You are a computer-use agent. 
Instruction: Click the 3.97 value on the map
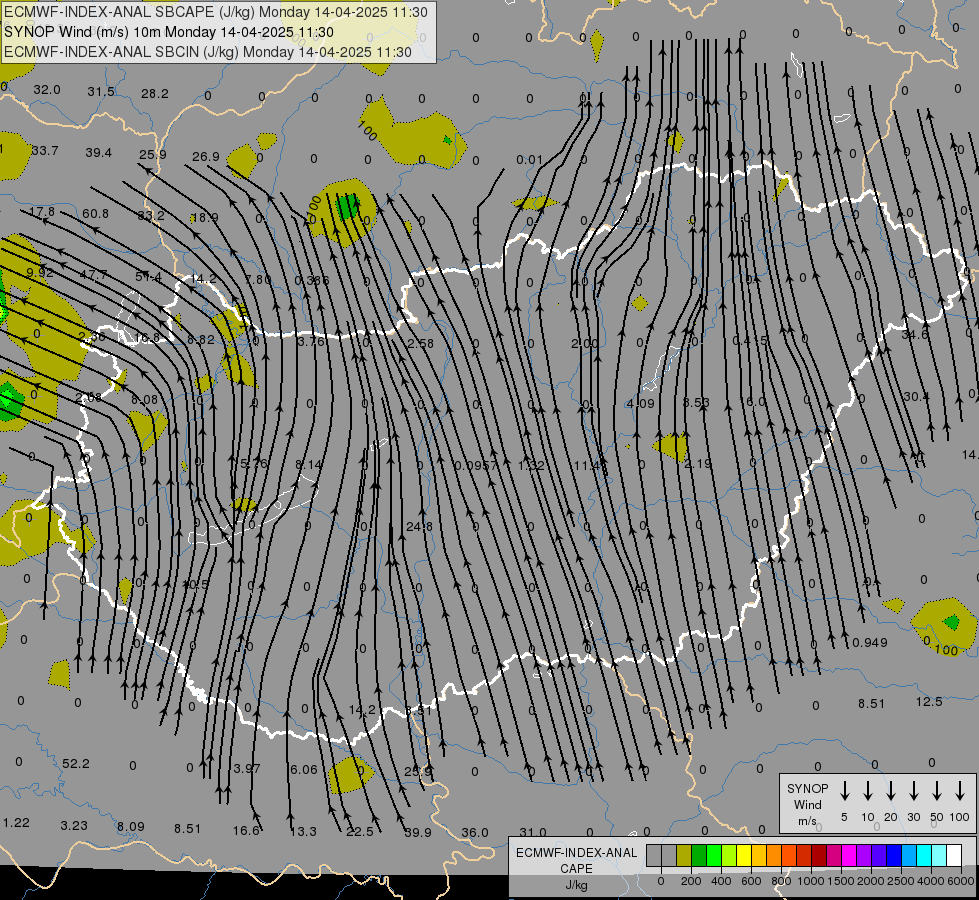(x=247, y=768)
